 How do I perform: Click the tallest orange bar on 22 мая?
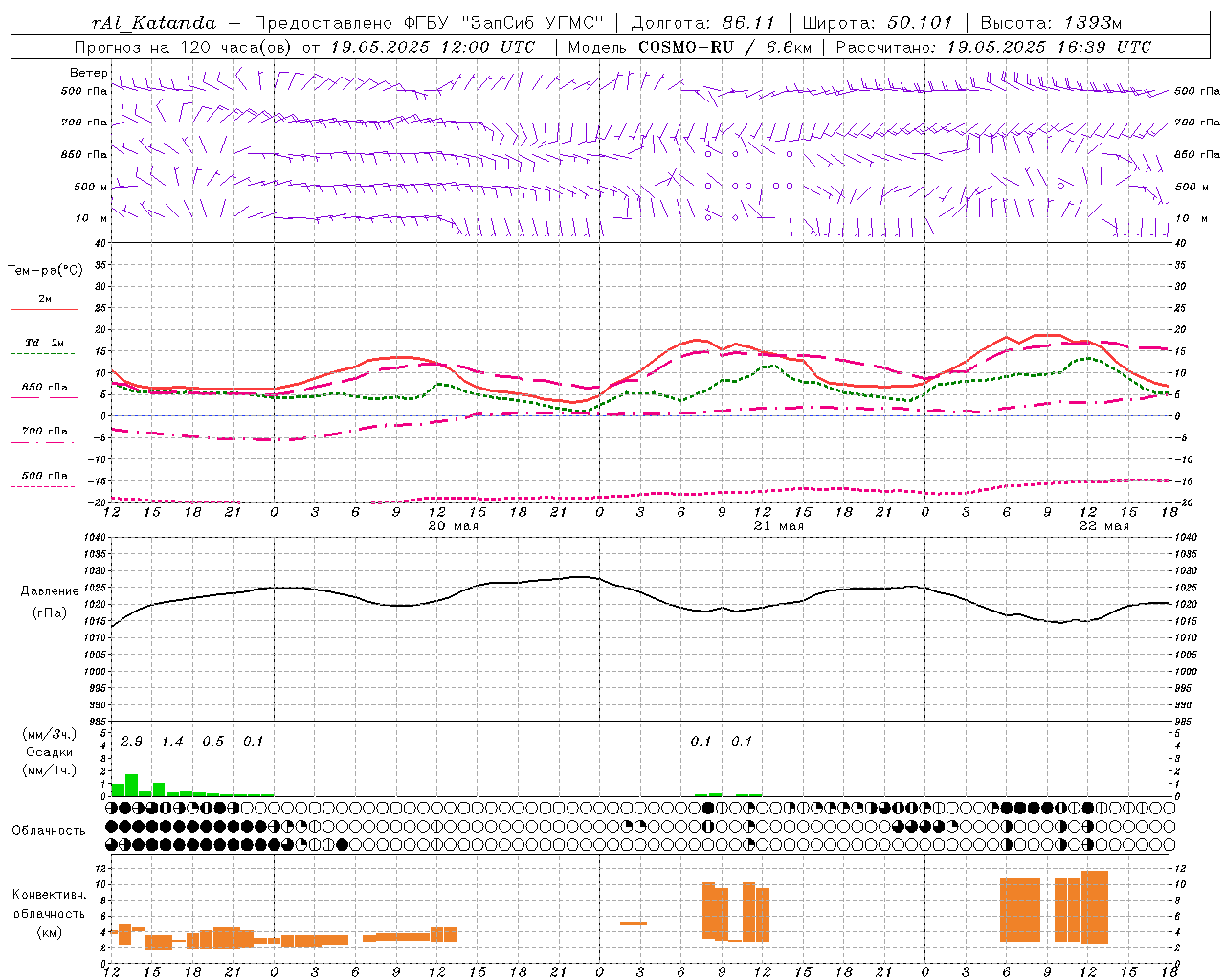pyautogui.click(x=1095, y=907)
